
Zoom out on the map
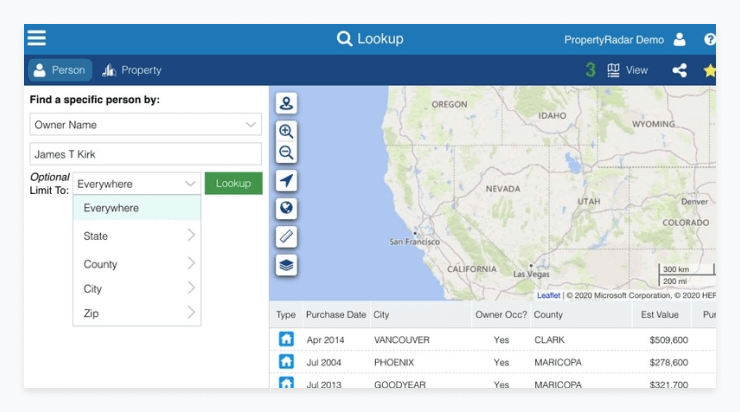coord(287,153)
